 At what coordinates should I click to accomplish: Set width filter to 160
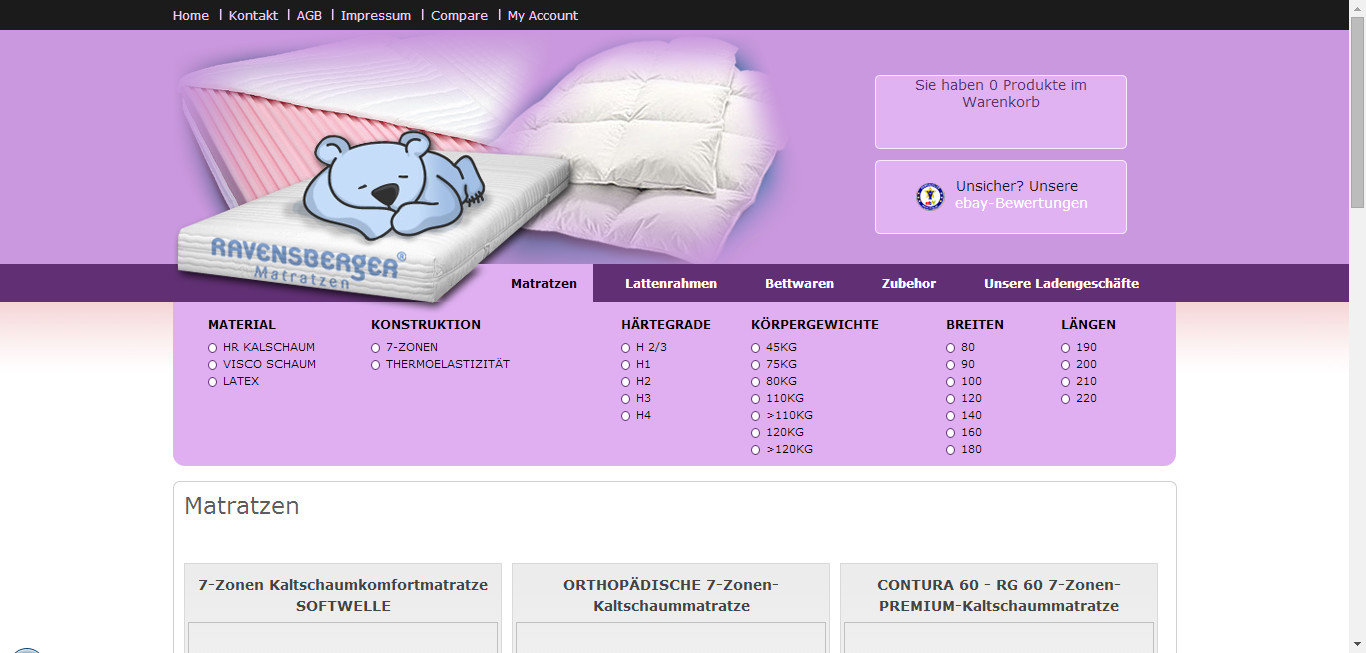pos(950,433)
